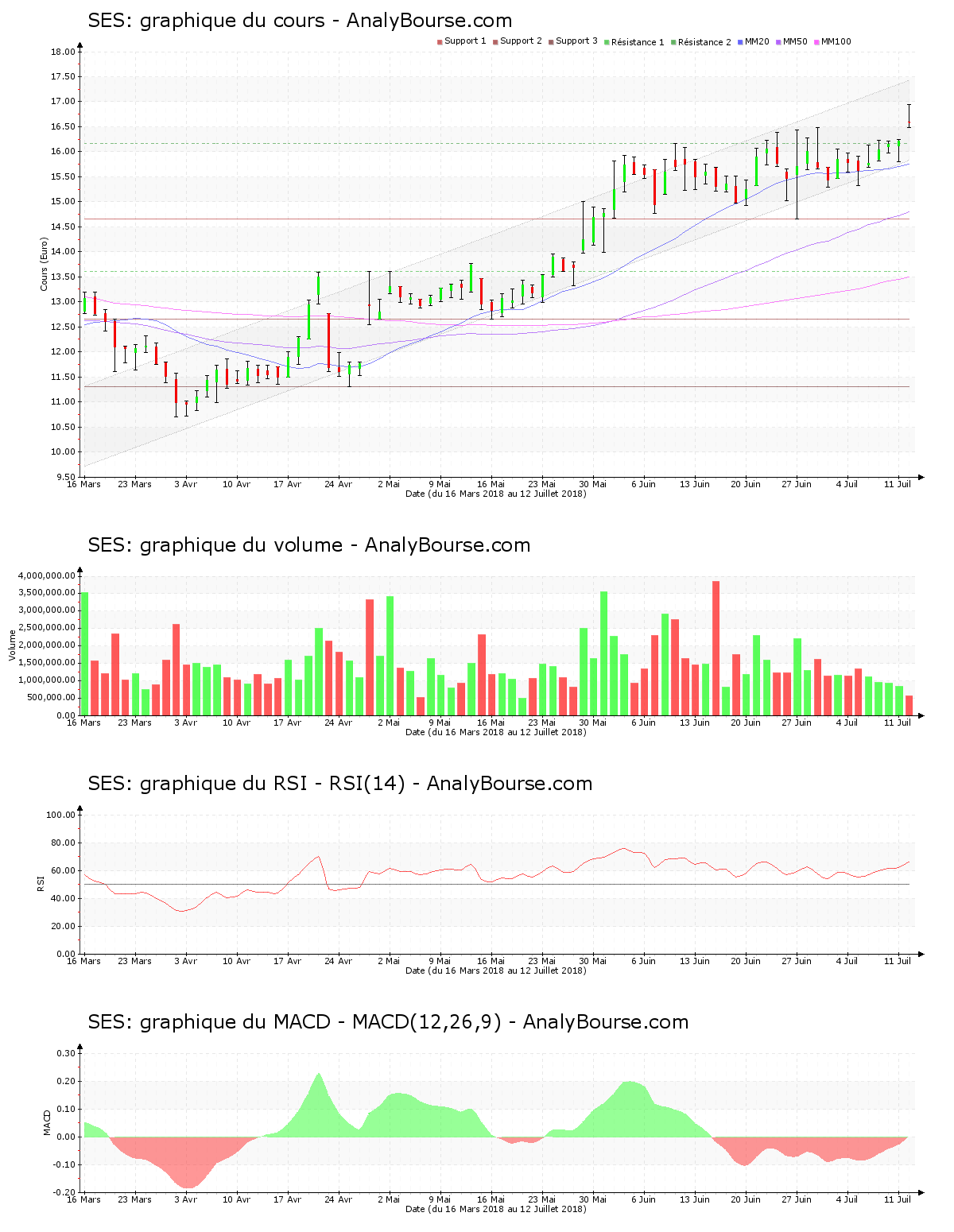Click '11 Juil' date on price chart axis
Image resolution: width=954 pixels, height=1232 pixels.
pos(898,484)
